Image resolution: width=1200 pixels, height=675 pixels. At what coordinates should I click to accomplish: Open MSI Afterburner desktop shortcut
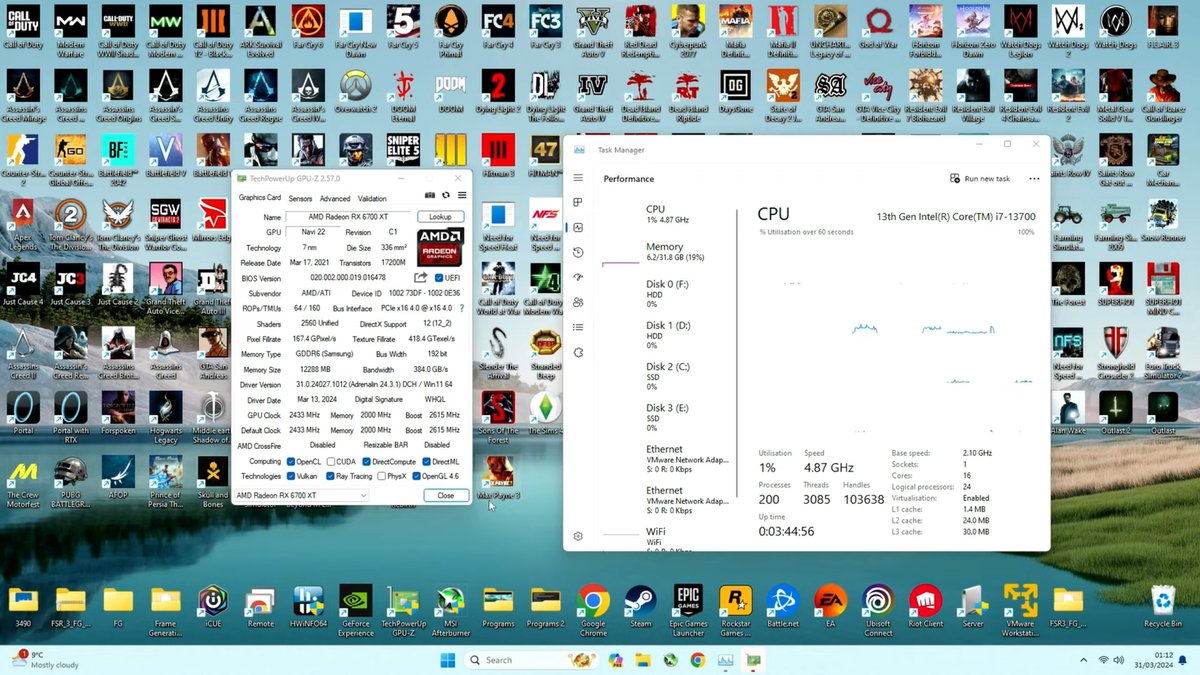tap(451, 610)
